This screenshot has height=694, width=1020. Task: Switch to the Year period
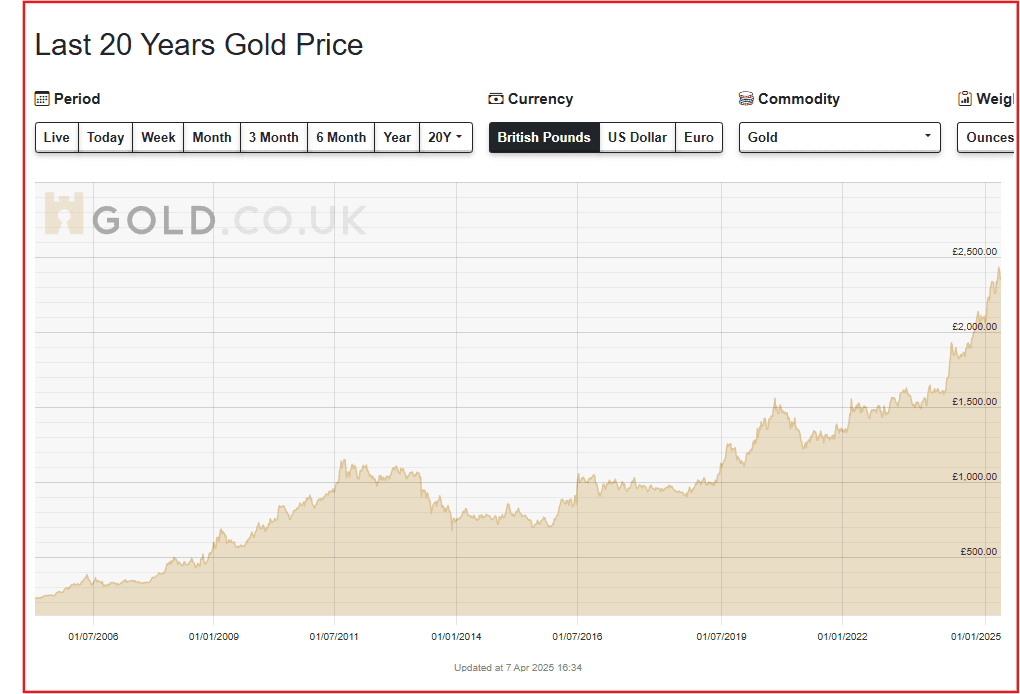point(397,138)
